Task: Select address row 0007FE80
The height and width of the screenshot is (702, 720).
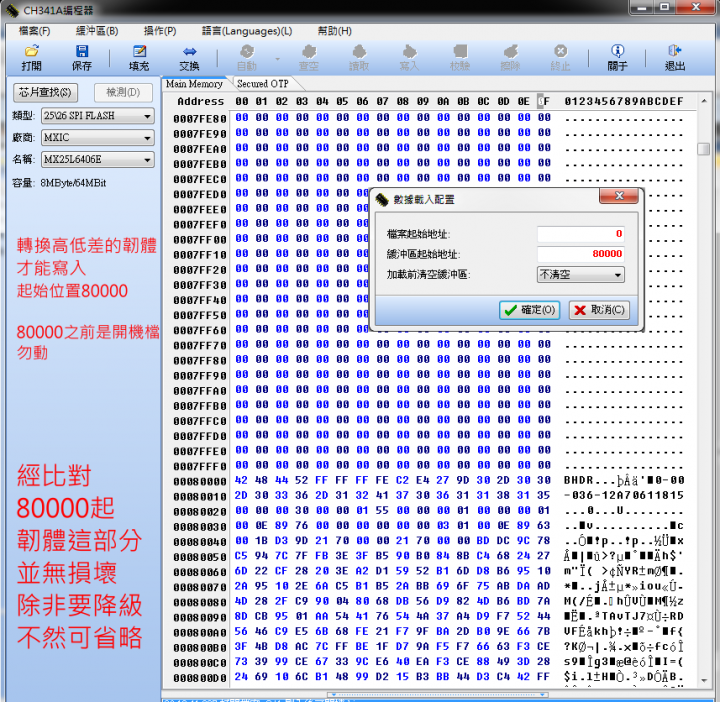Action: tap(200, 119)
